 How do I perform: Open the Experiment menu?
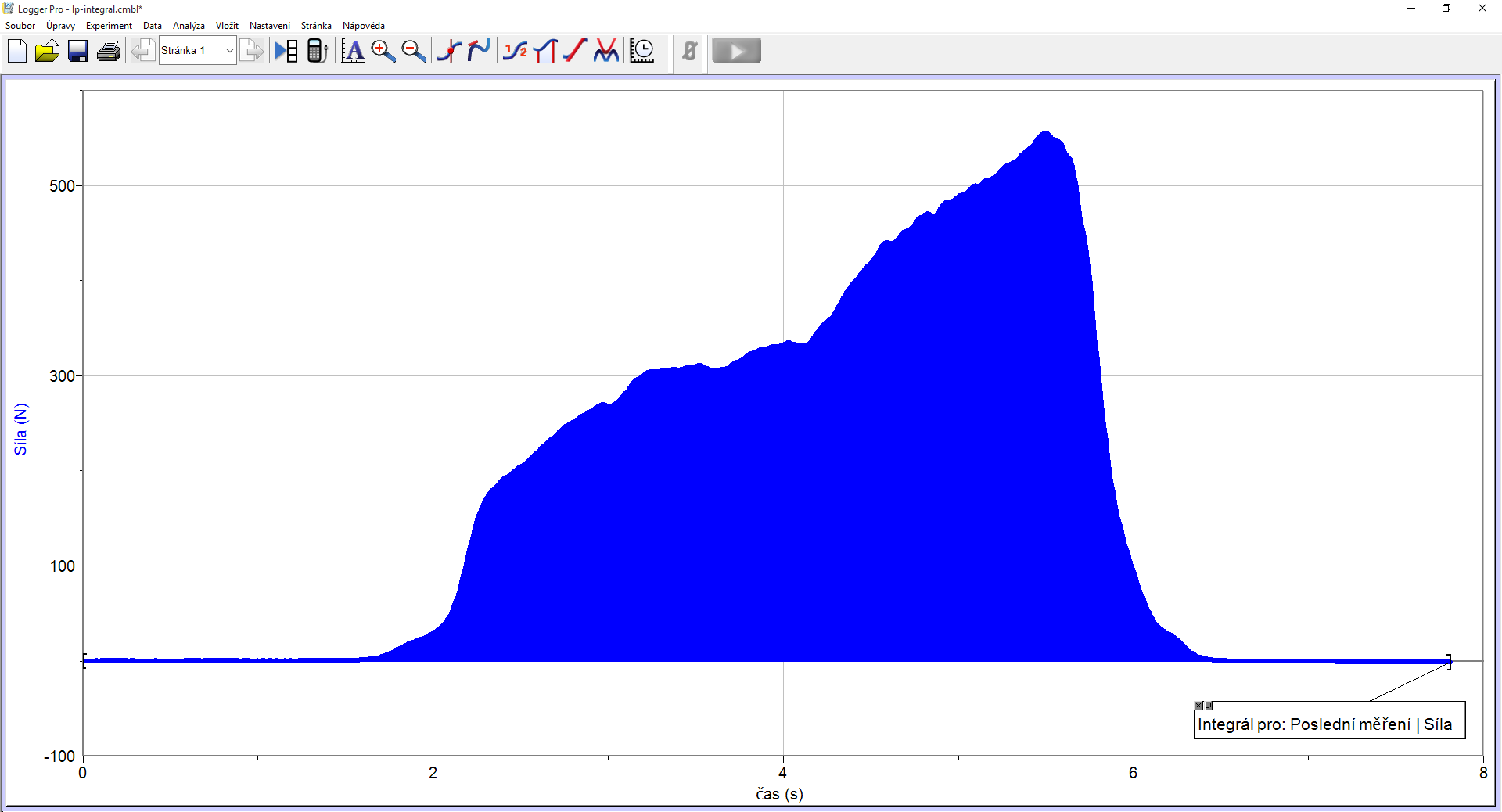click(x=109, y=26)
